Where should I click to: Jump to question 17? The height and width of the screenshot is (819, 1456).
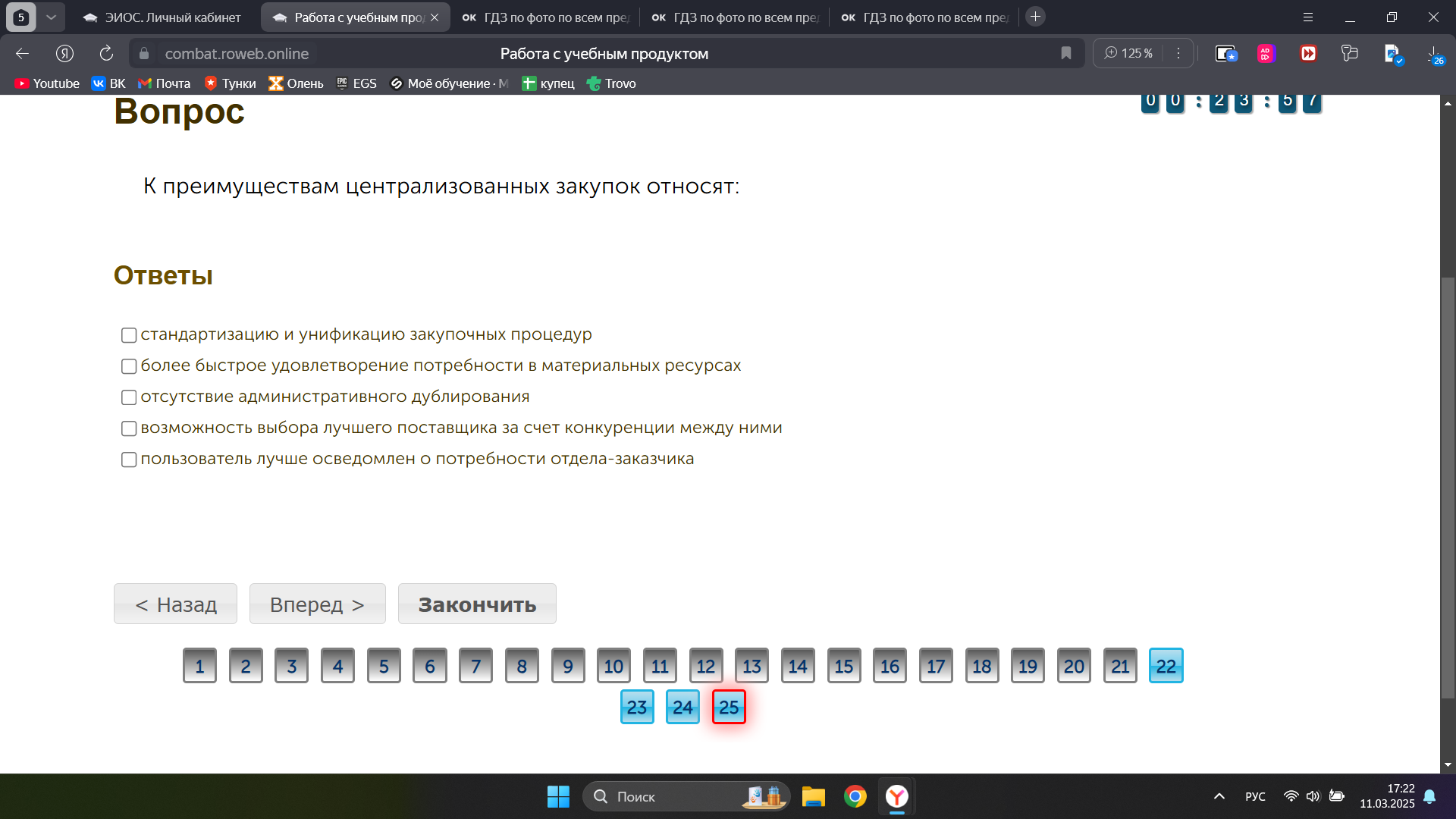tap(936, 666)
